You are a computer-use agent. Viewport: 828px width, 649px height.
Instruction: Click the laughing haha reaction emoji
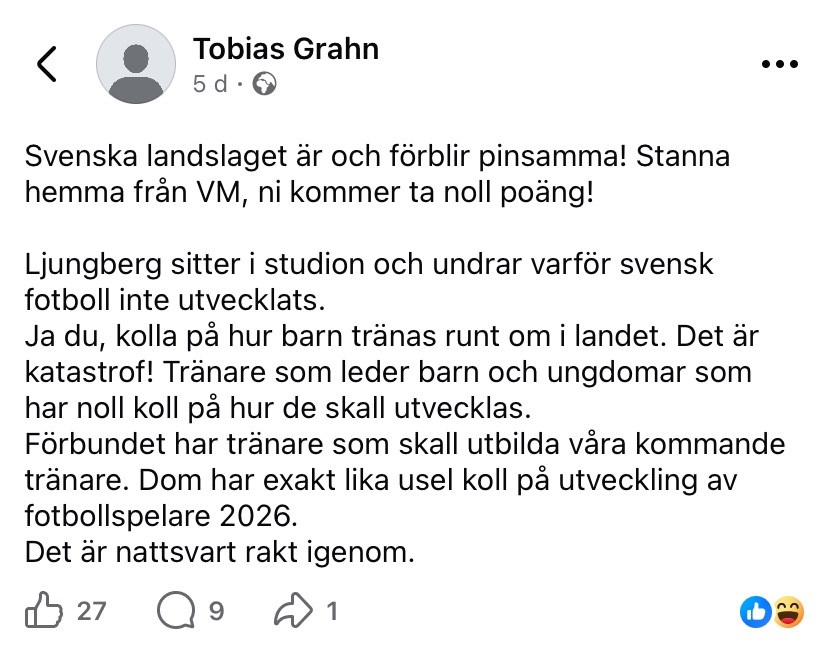pos(788,612)
